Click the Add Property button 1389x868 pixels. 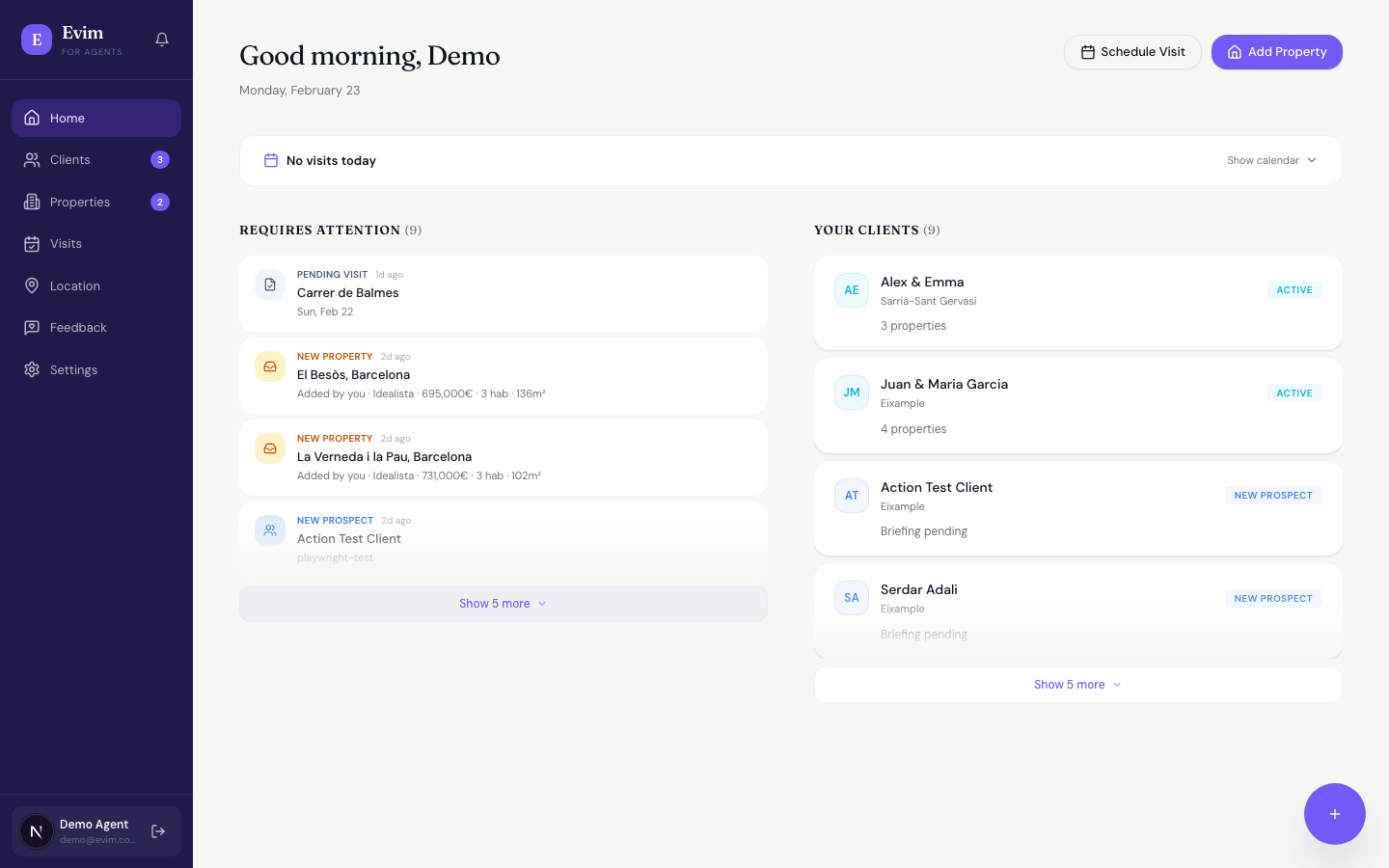point(1276,52)
